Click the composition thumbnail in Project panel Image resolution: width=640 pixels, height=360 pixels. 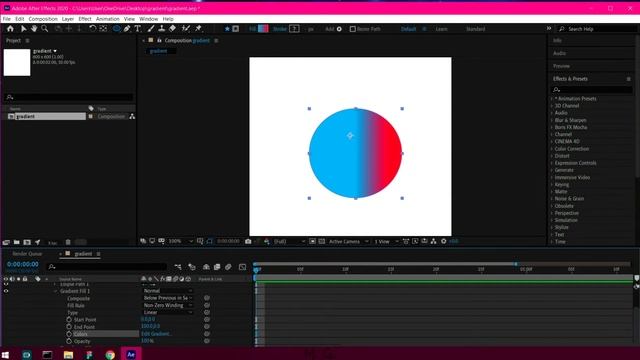tap(17, 62)
